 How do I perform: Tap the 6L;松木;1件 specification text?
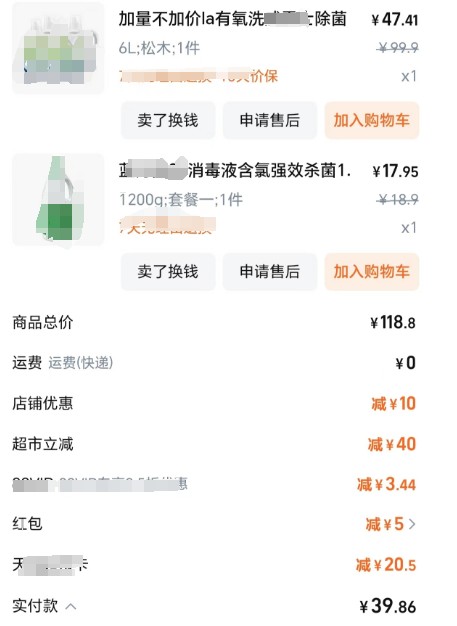tap(159, 48)
